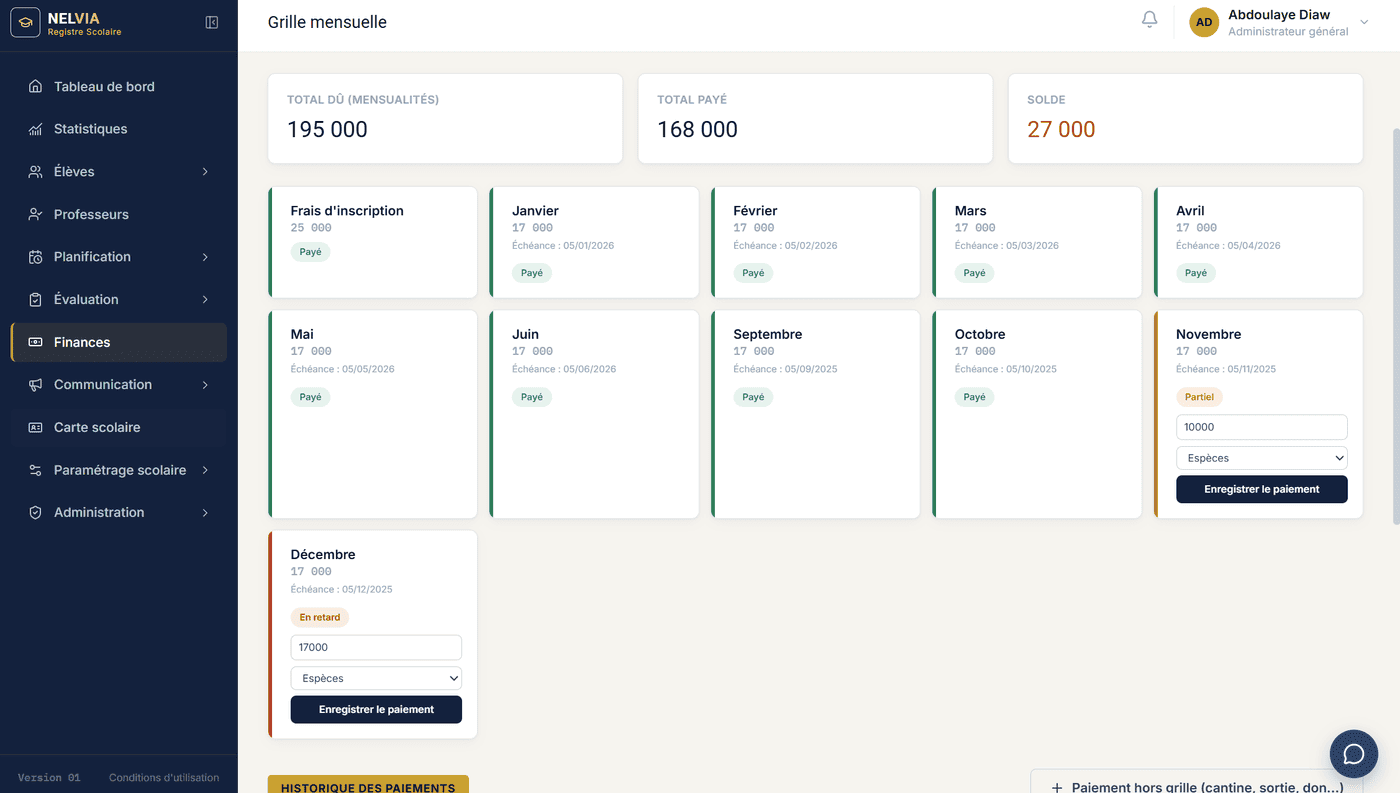Open Statistiques menu item
Screen dimensions: 1400x793
(118, 129)
